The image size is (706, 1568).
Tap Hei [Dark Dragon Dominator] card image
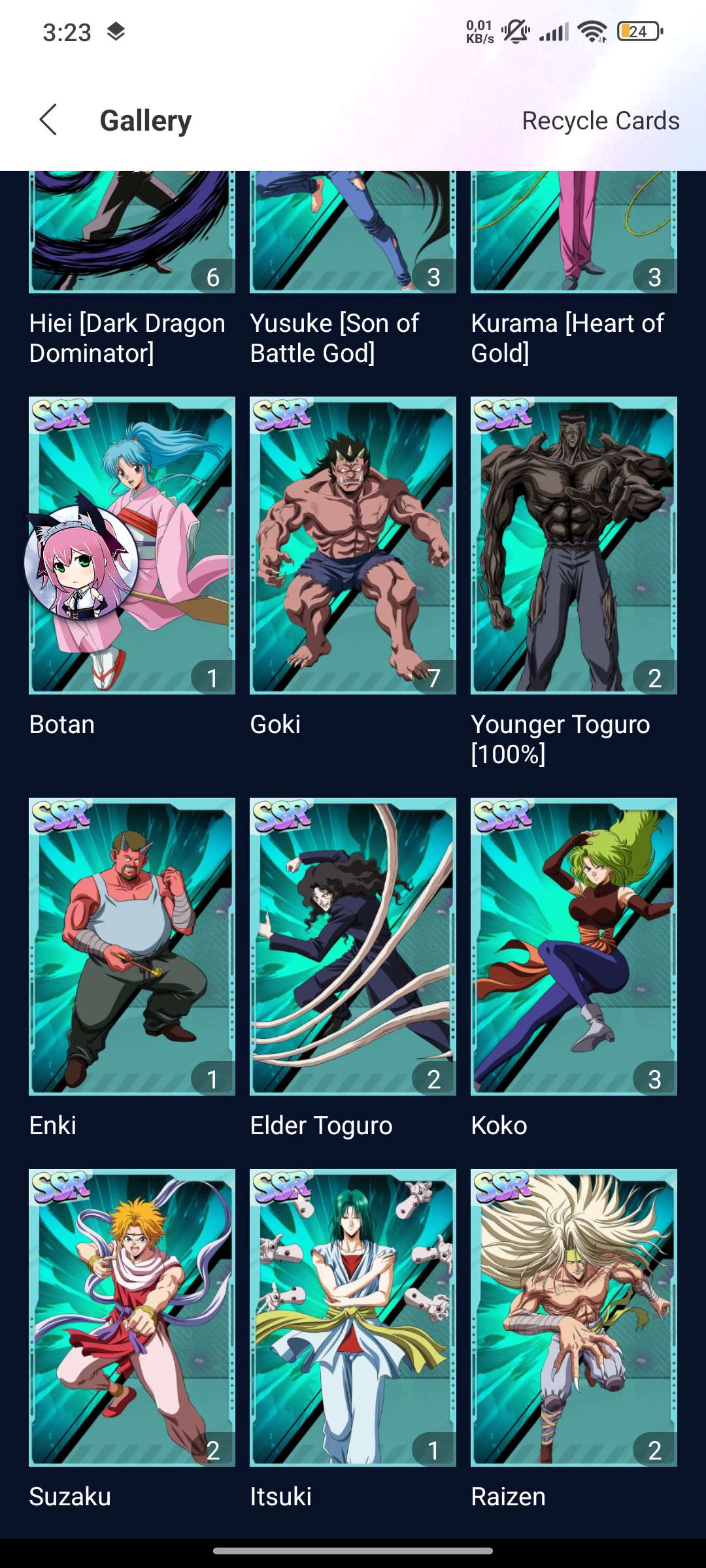(x=132, y=232)
